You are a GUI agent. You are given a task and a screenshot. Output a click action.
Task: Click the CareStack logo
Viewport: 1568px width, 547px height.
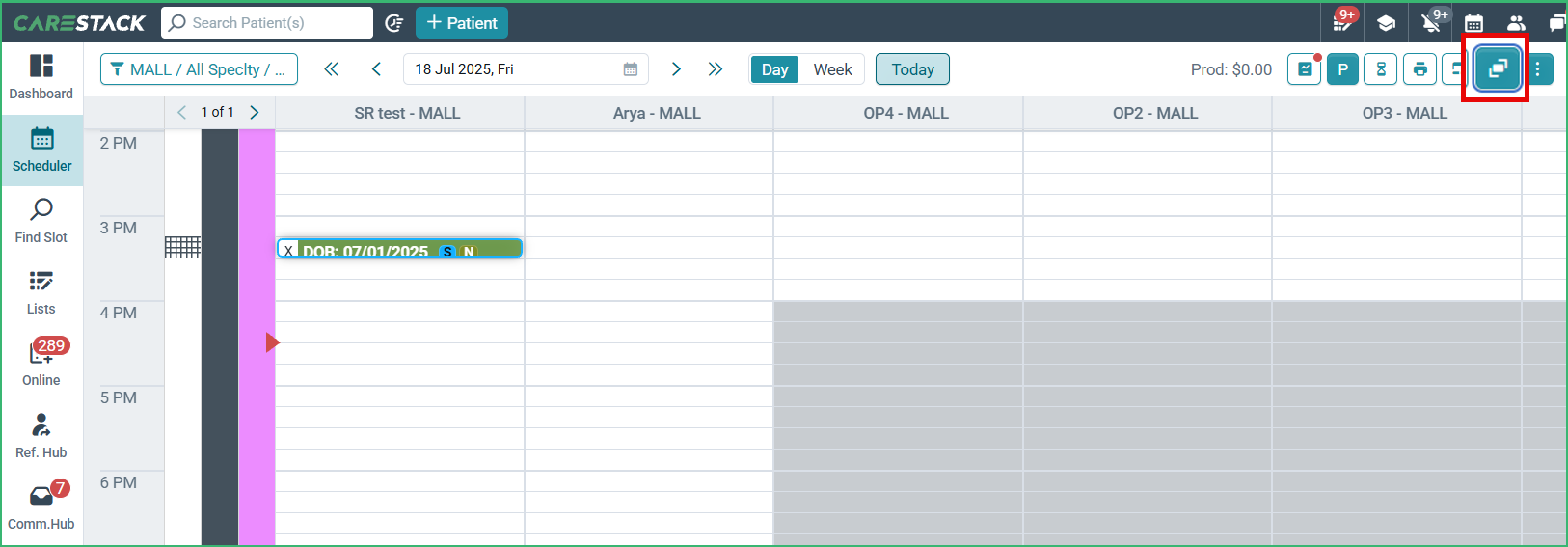point(79,23)
